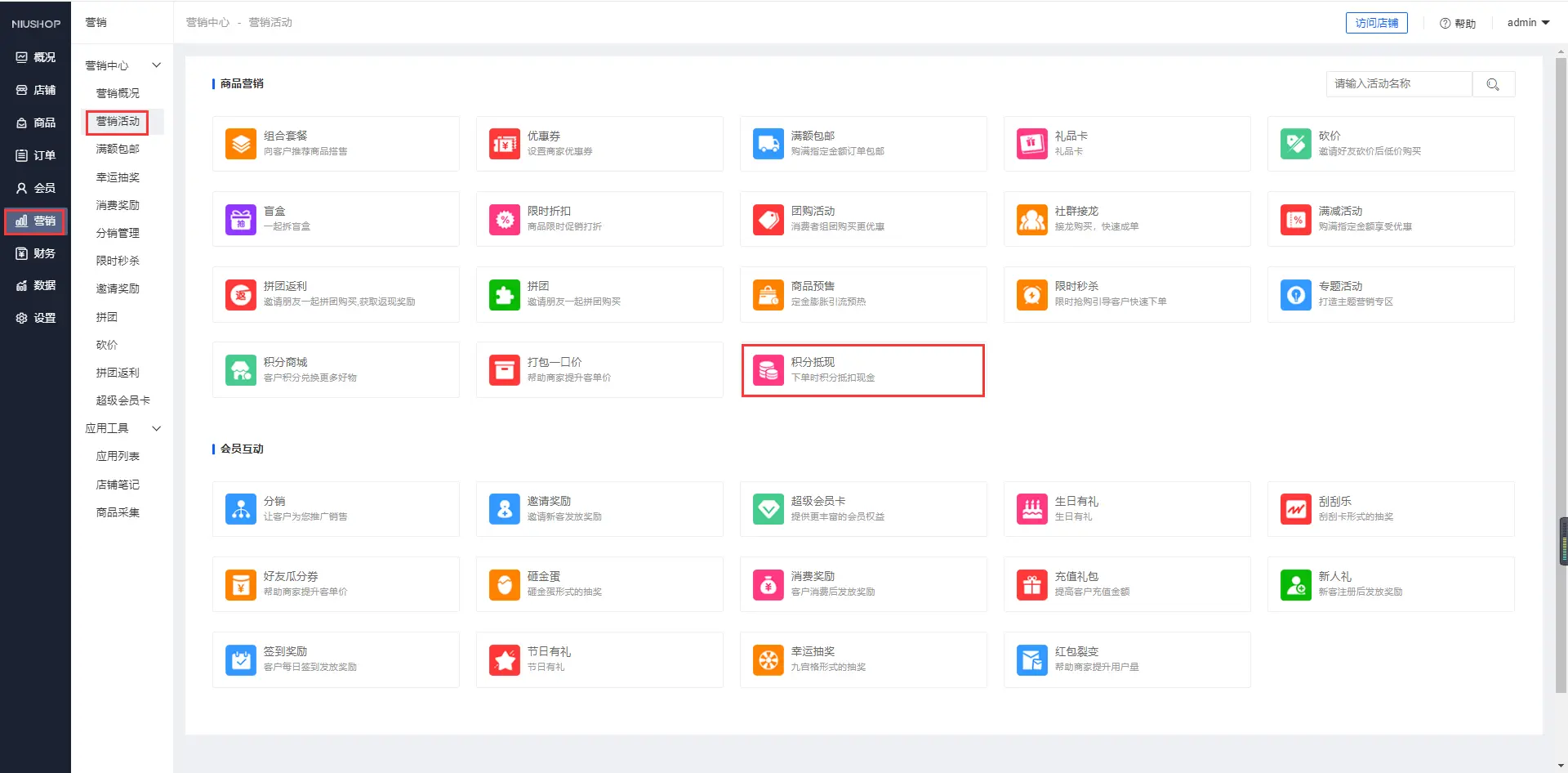The height and width of the screenshot is (773, 1568).
Task: Open the 优惠券 coupon icon
Action: pyautogui.click(x=504, y=144)
